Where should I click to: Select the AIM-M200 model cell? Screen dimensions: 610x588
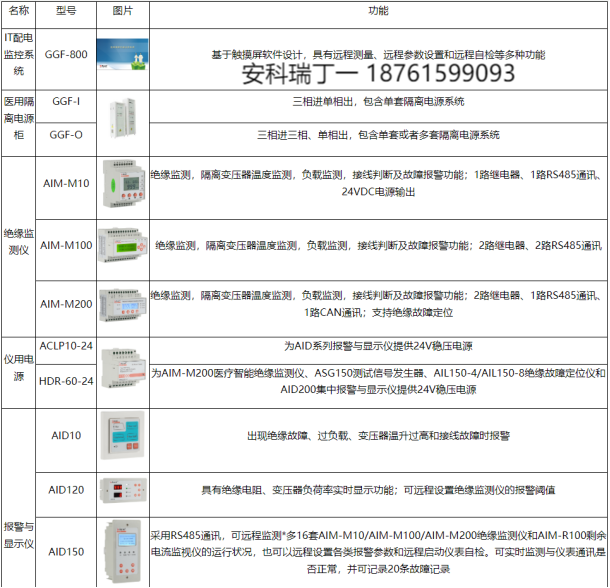(x=66, y=309)
